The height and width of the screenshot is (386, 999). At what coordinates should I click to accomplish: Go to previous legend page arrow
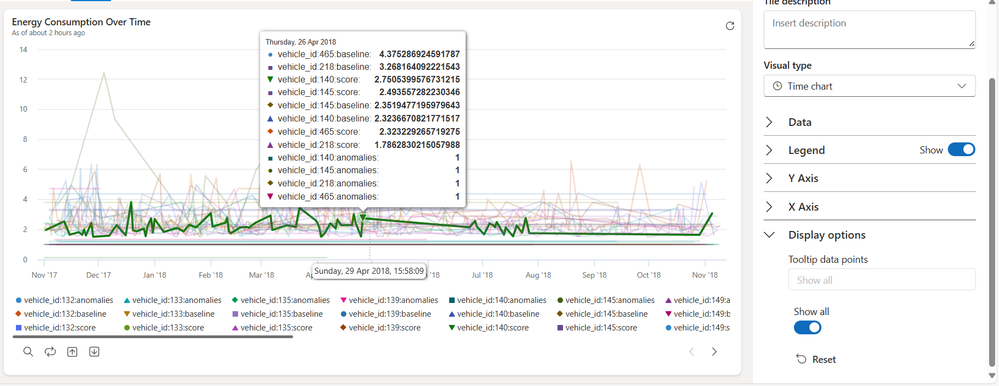pyautogui.click(x=692, y=352)
